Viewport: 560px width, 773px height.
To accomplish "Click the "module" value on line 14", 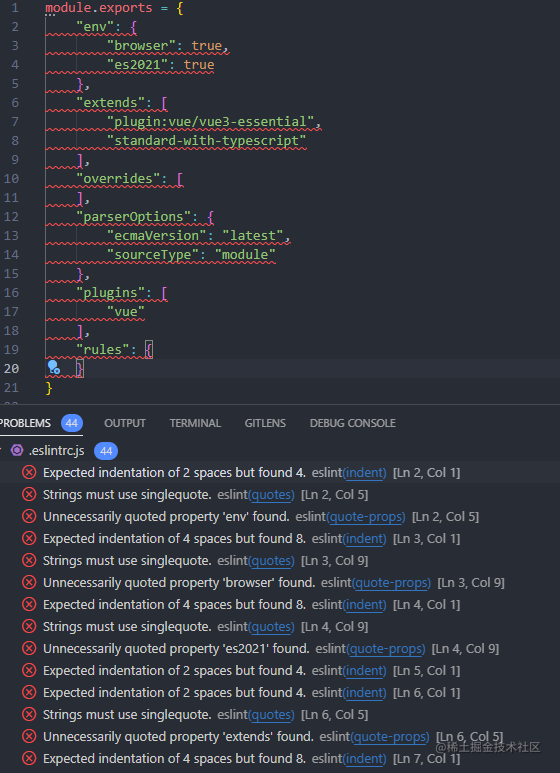I will pyautogui.click(x=245, y=254).
